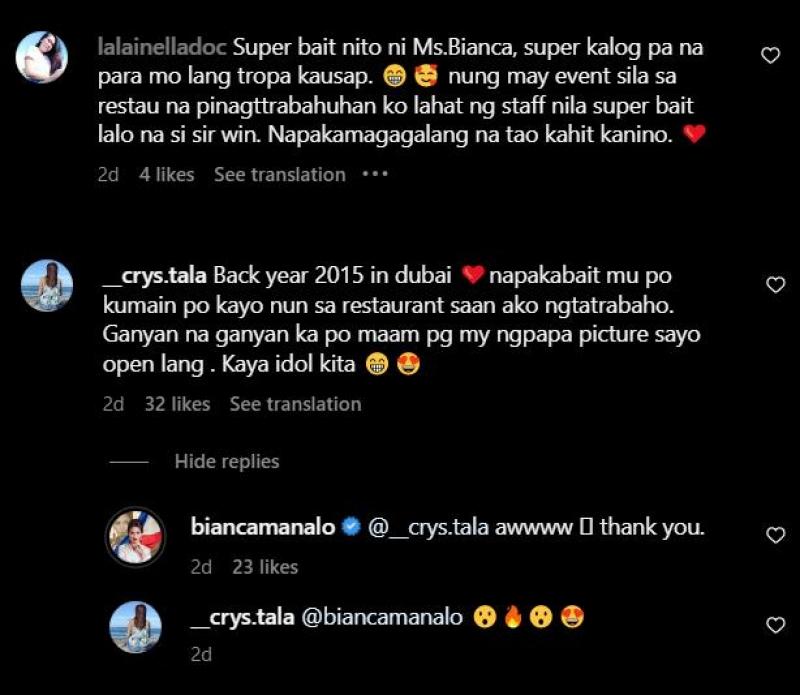See translation of __crys.tala's comment
Screen dimensions: 800x695
point(295,404)
